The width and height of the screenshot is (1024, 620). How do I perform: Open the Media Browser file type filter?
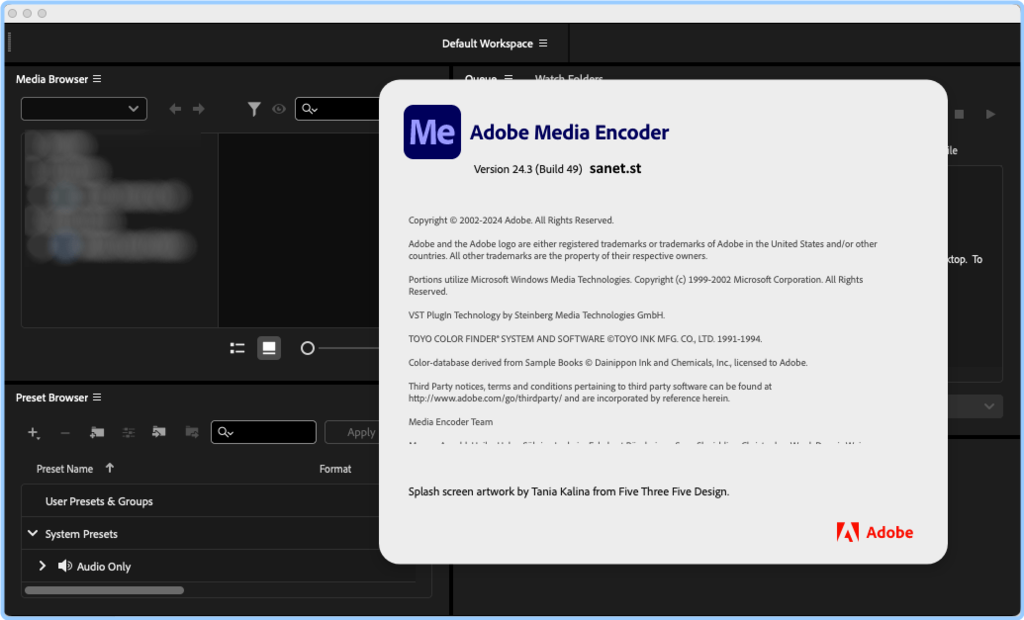point(254,109)
